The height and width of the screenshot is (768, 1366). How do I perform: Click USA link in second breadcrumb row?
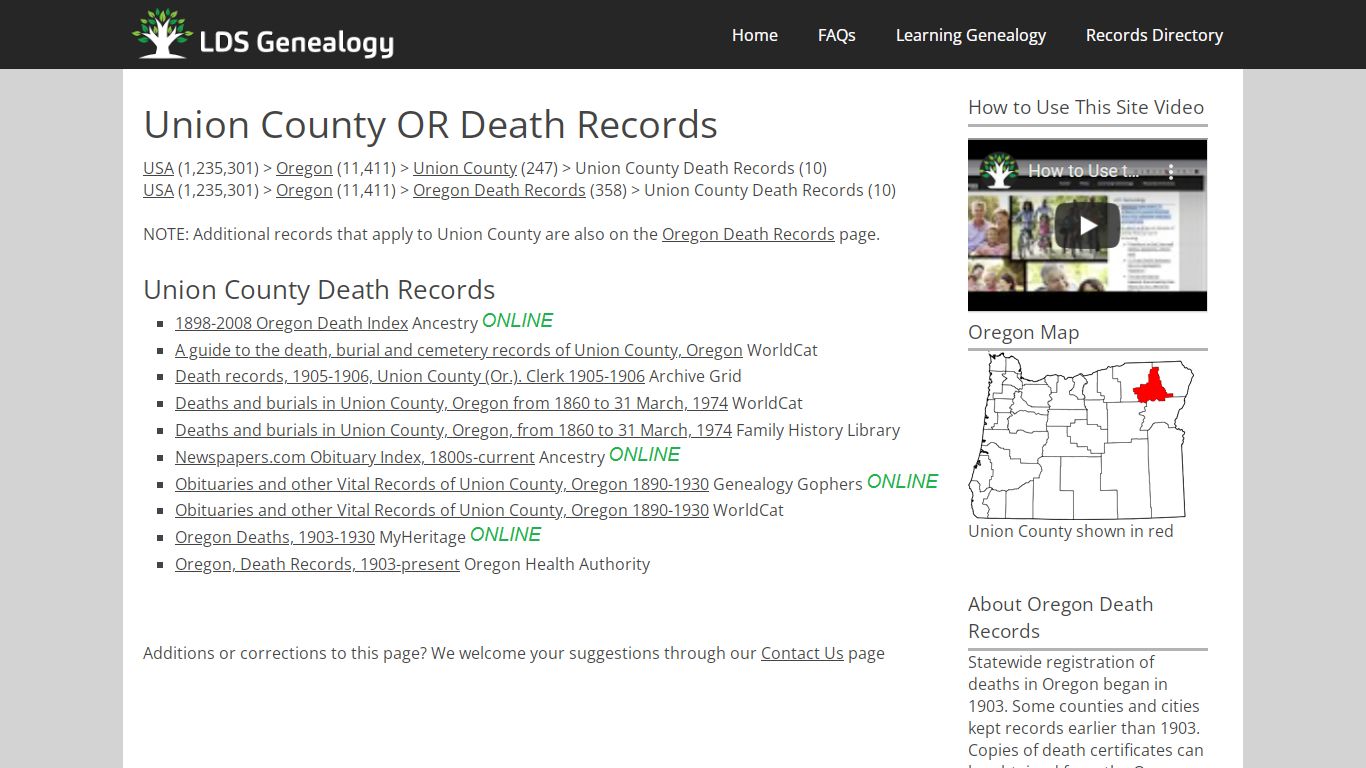coord(158,190)
